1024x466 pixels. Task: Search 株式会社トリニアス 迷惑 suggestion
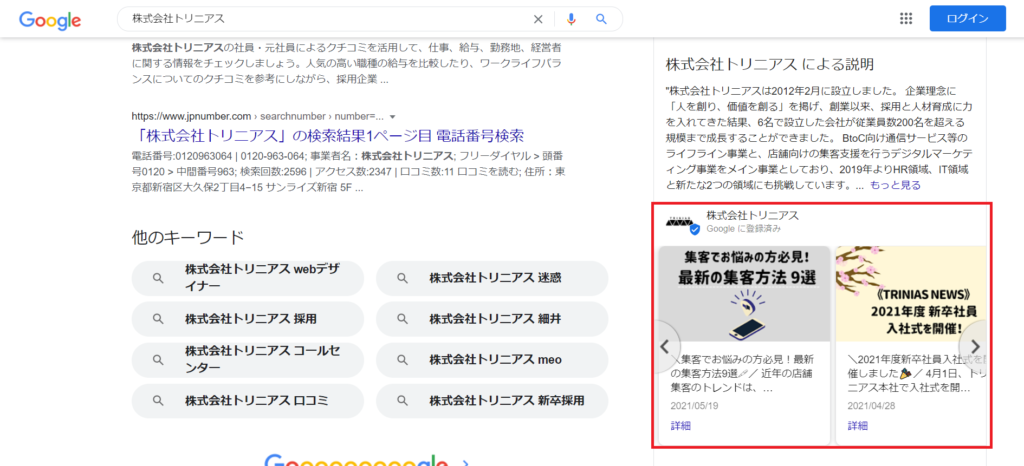(x=492, y=278)
